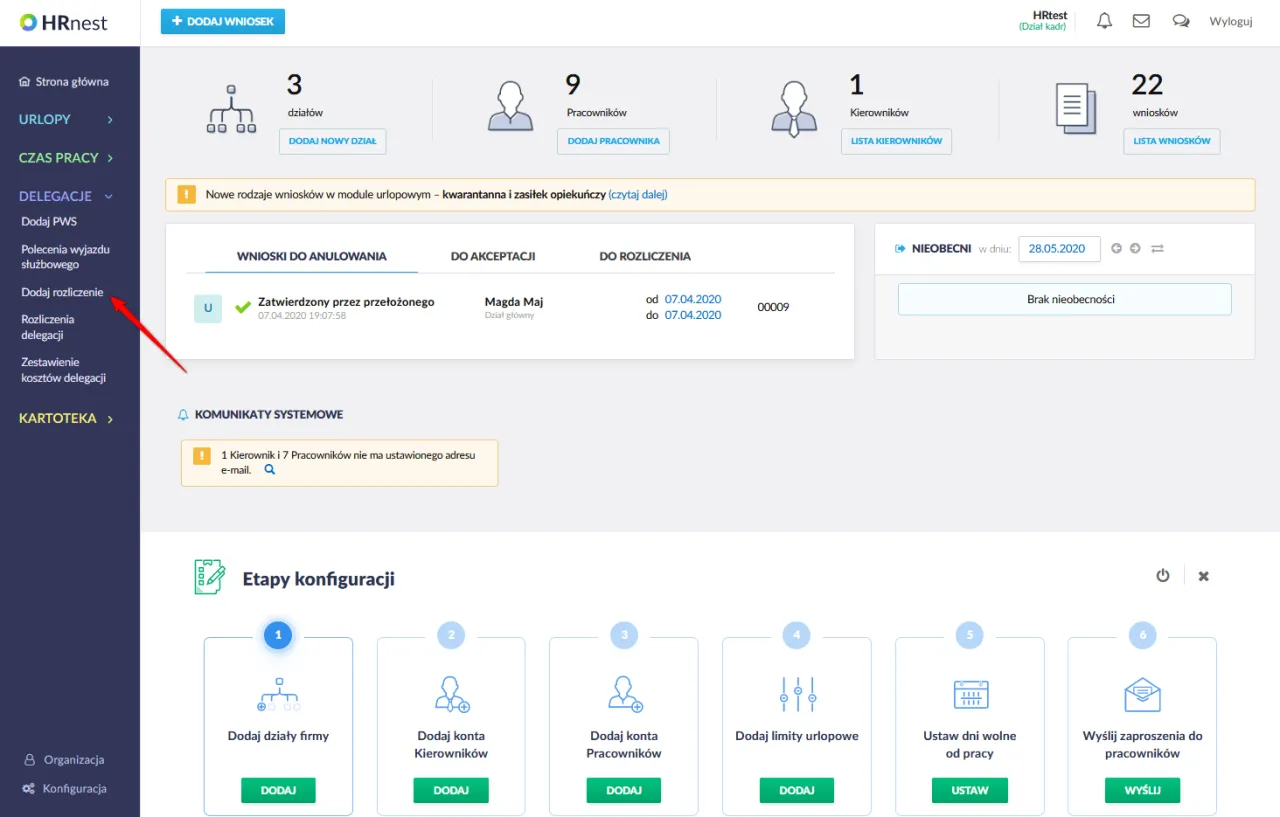Open the chat bubbles icon

(1181, 21)
